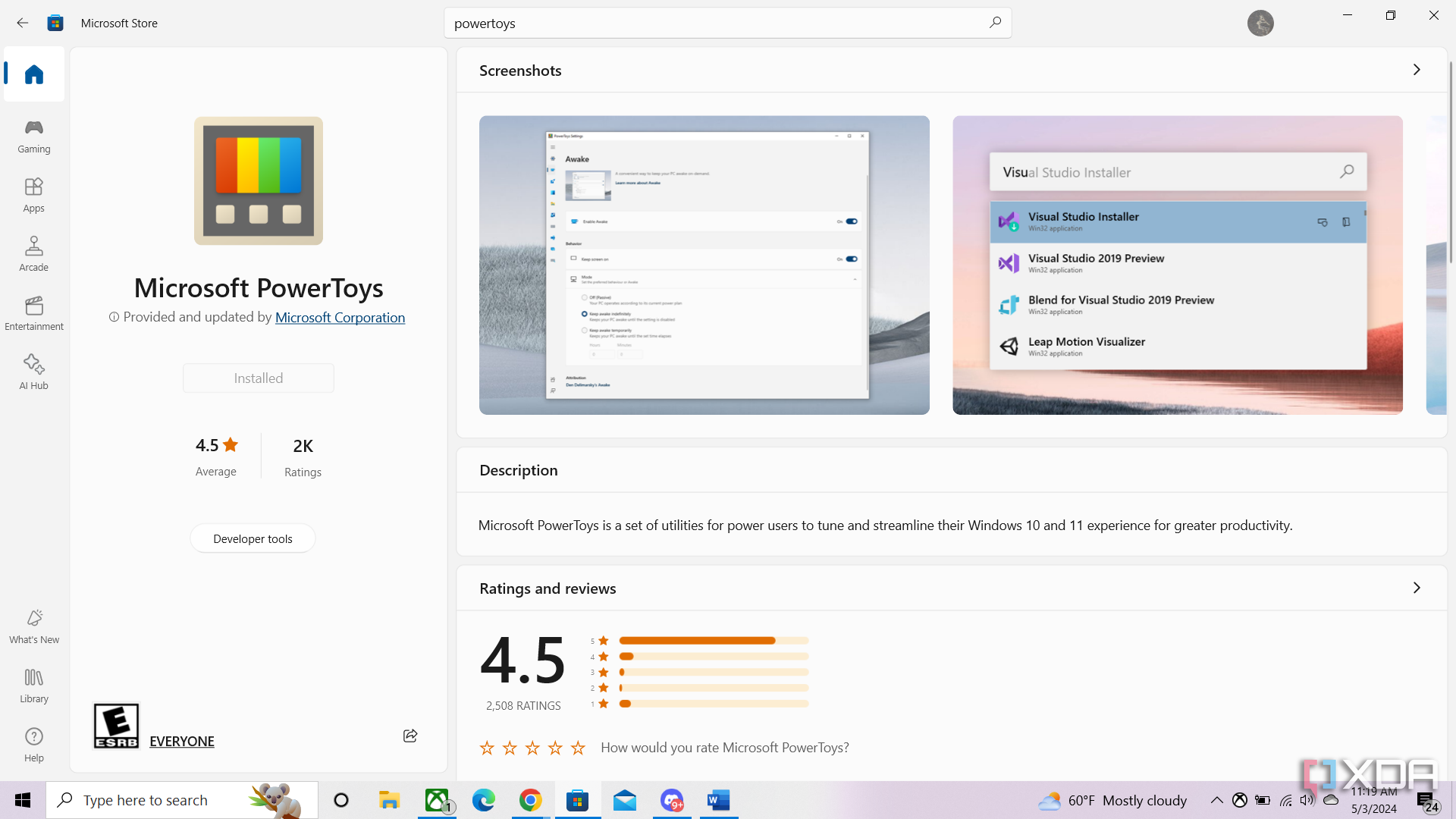Click the 5-star rating bar
The width and height of the screenshot is (1456, 819).
714,641
